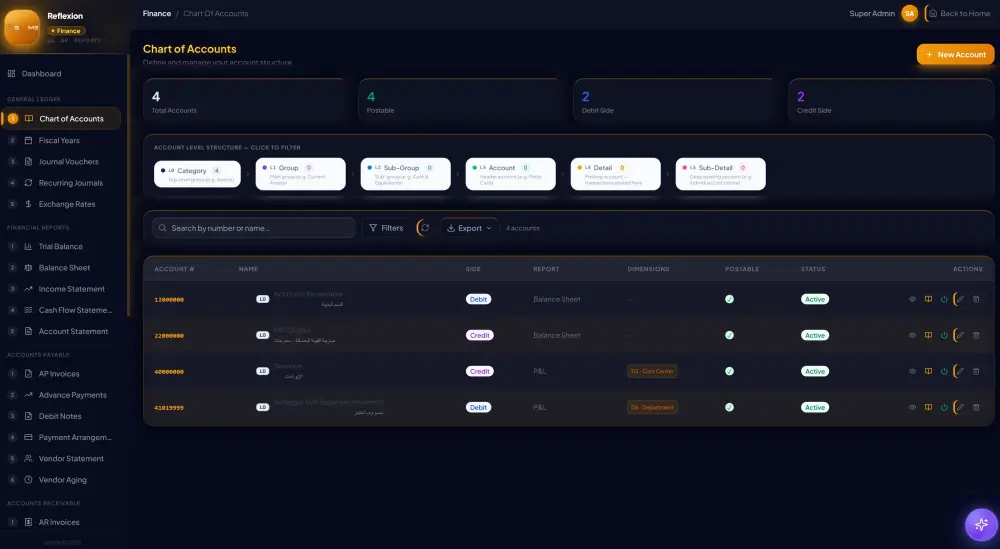This screenshot has height=549, width=1000.
Task: Click the Active status badge for 40000000
Action: (814, 371)
